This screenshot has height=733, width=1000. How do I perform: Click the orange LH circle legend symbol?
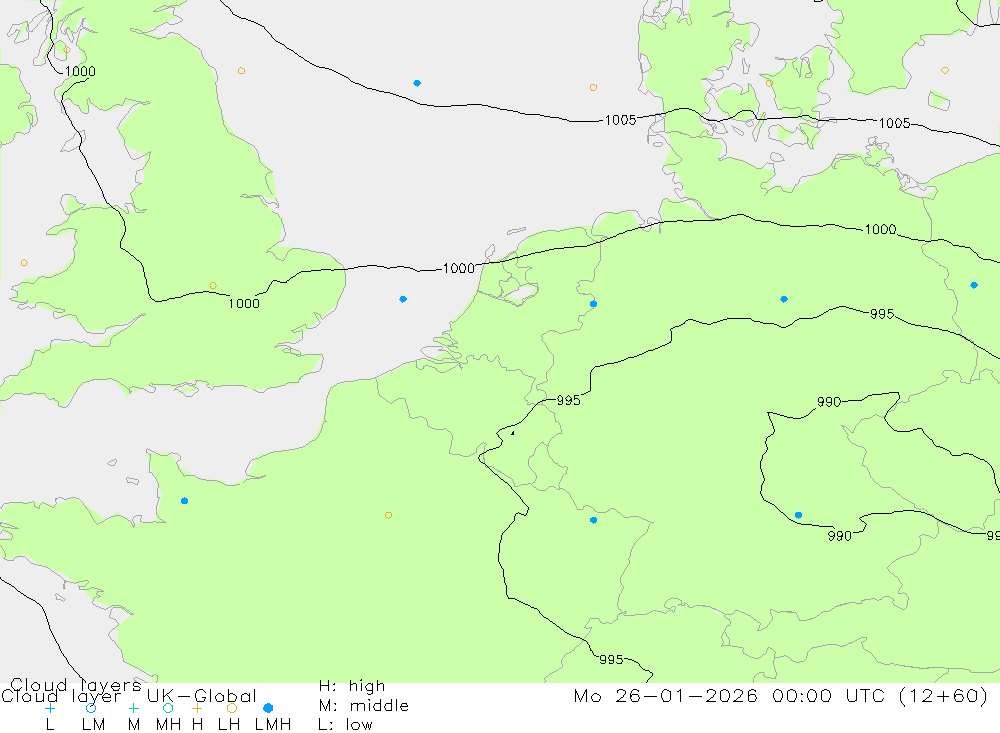[232, 708]
